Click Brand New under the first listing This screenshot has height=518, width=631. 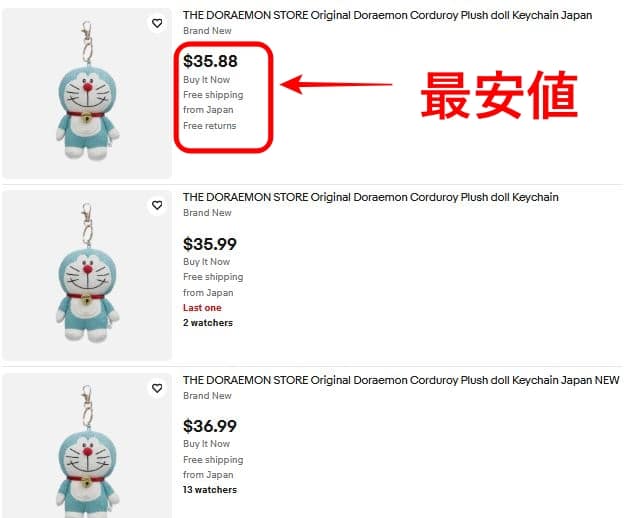coord(207,31)
